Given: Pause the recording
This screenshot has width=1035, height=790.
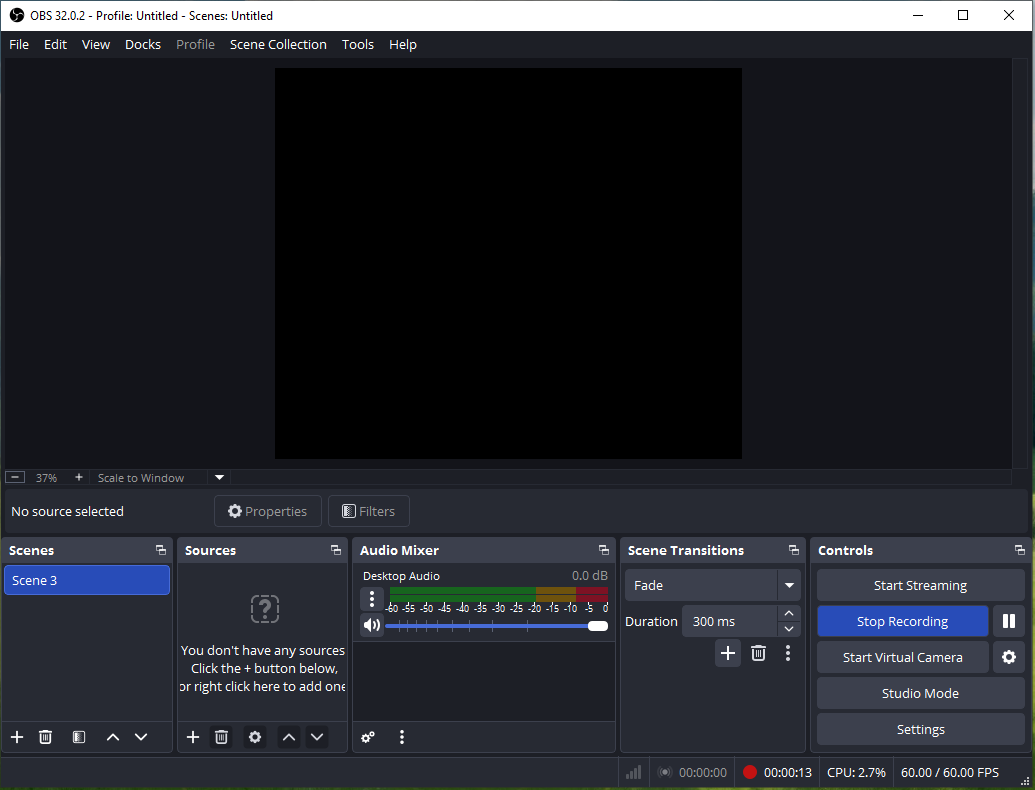Looking at the screenshot, I should click(1009, 621).
